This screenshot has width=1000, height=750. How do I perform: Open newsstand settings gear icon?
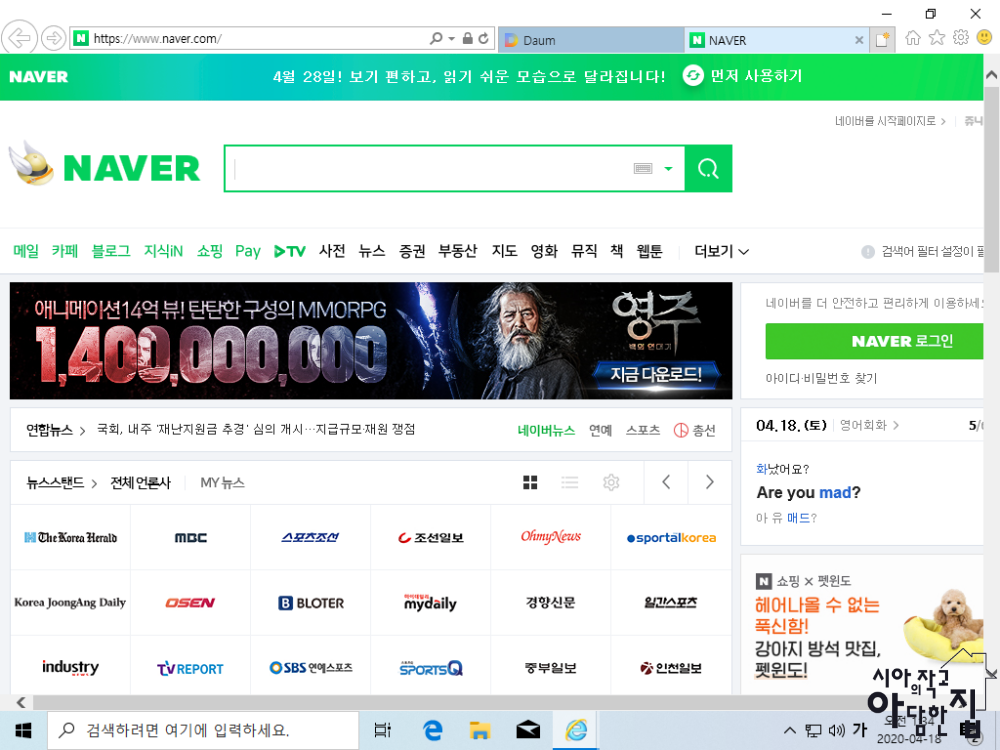click(611, 482)
